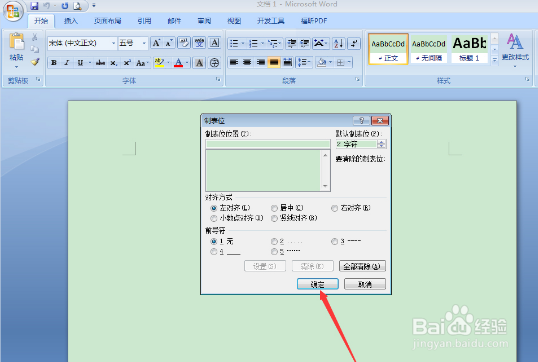Open the Font dialog launcher
The height and width of the screenshot is (362, 538).
tap(218, 80)
